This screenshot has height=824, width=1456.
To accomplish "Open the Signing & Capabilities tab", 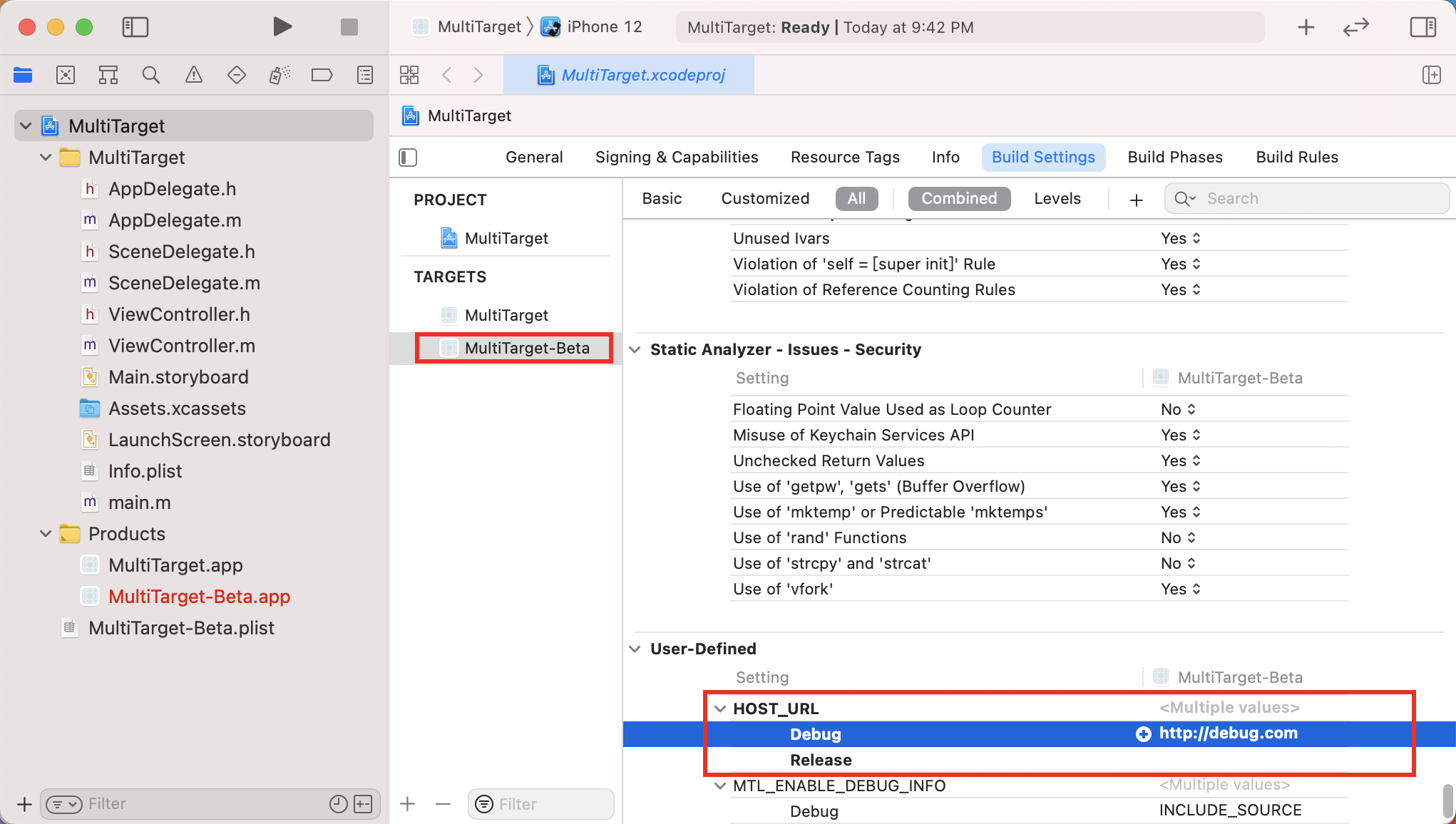I will pyautogui.click(x=676, y=157).
